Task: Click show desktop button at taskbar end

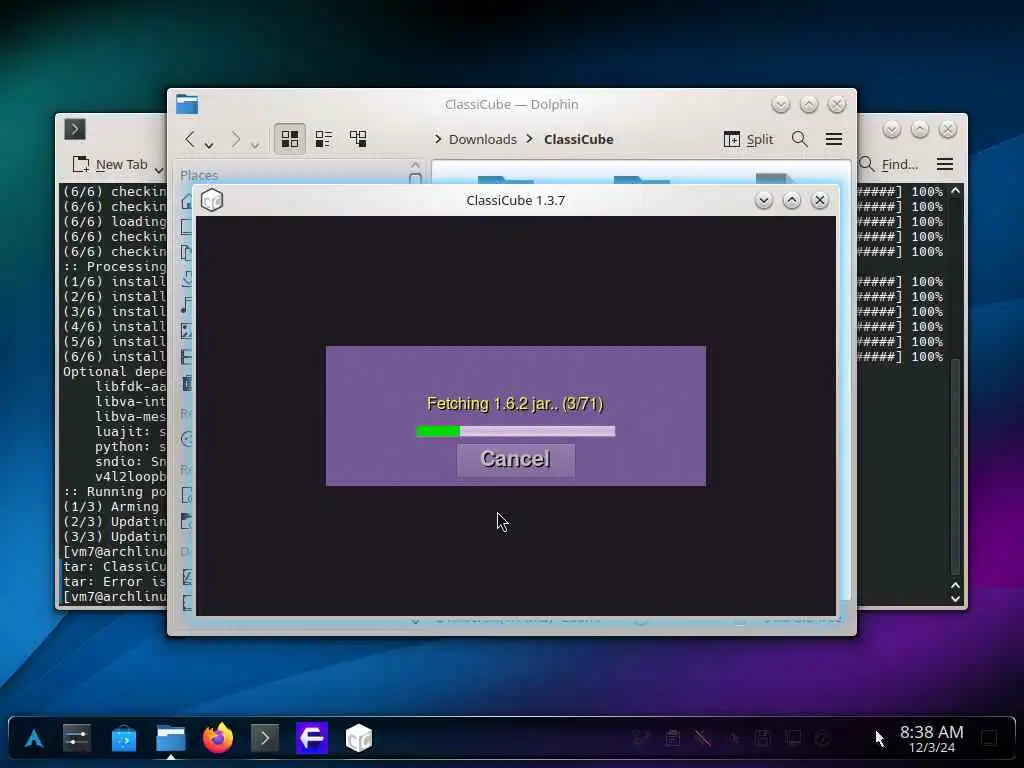Action: pos(989,739)
